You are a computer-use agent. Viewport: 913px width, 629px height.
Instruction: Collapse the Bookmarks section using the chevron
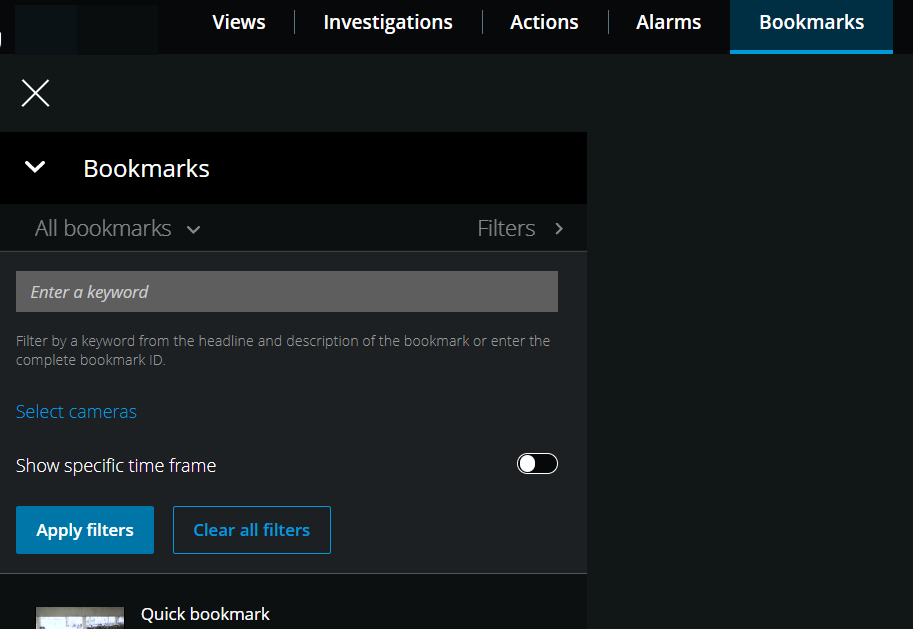(x=35, y=167)
